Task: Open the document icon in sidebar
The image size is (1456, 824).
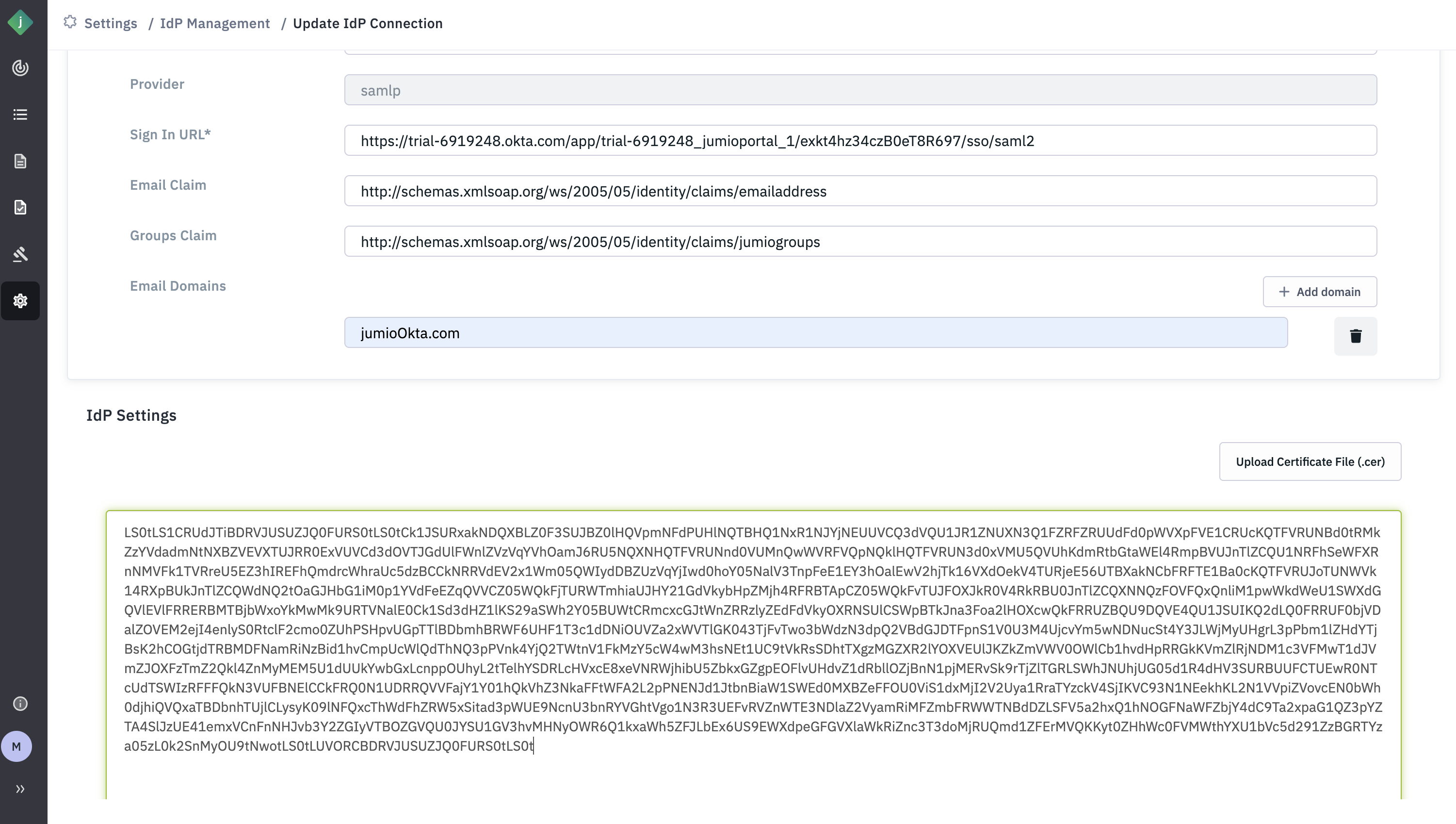Action: click(20, 161)
